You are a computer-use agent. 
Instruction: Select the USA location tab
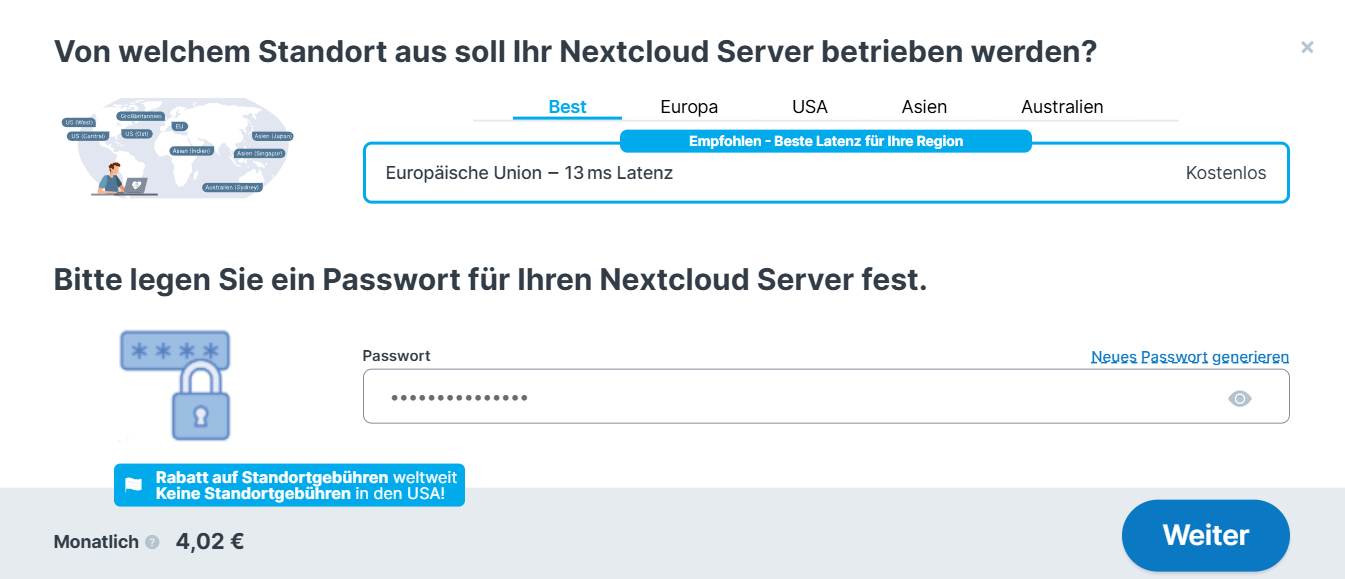(x=810, y=107)
